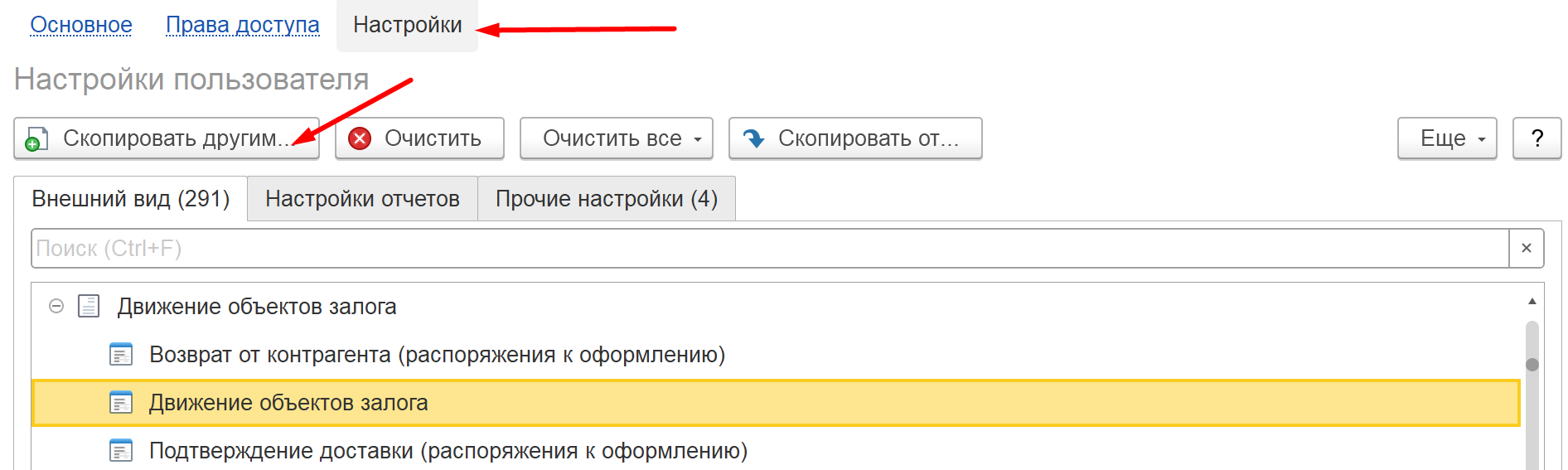Screen dimensions: 1568x470
Task: Click the scroll-up arrow of the list
Action: click(x=1532, y=301)
